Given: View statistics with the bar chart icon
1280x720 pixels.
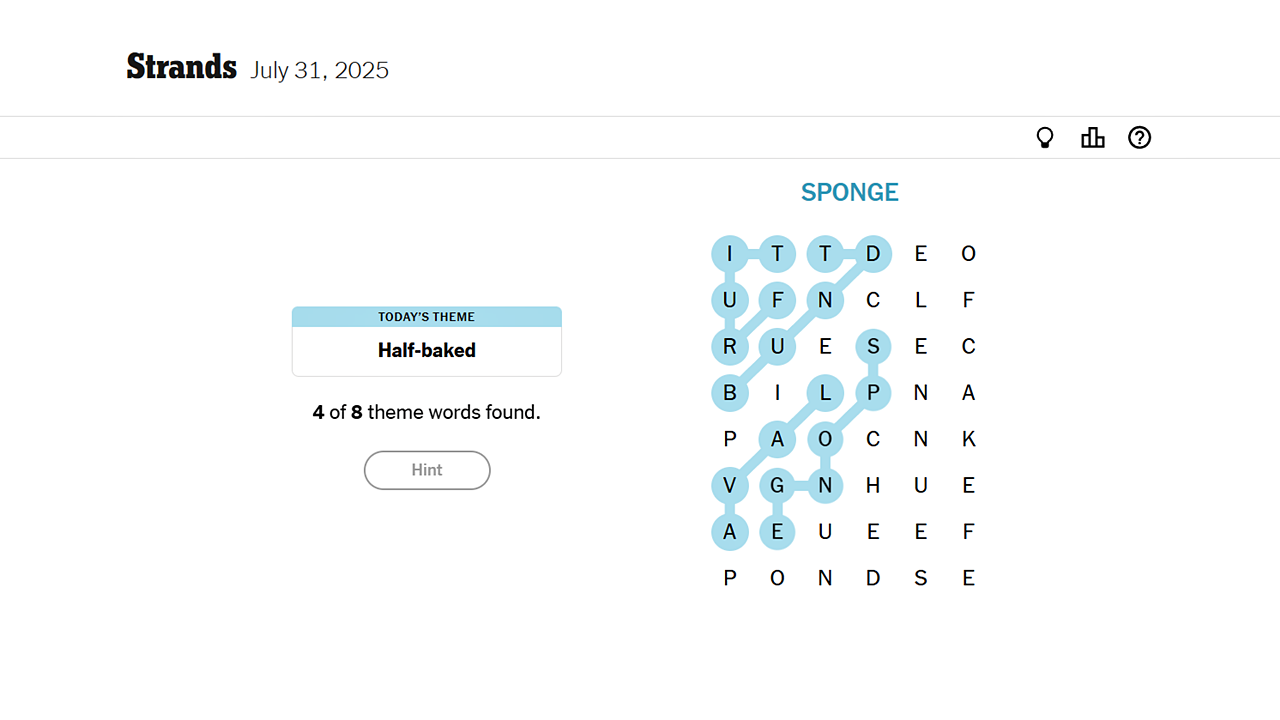Looking at the screenshot, I should pyautogui.click(x=1092, y=137).
